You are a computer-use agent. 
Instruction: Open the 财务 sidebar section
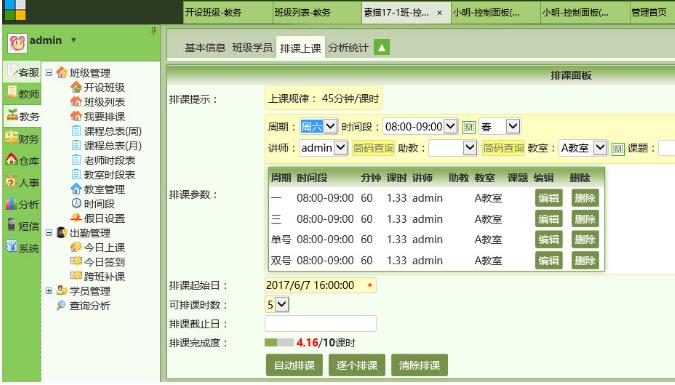click(22, 138)
